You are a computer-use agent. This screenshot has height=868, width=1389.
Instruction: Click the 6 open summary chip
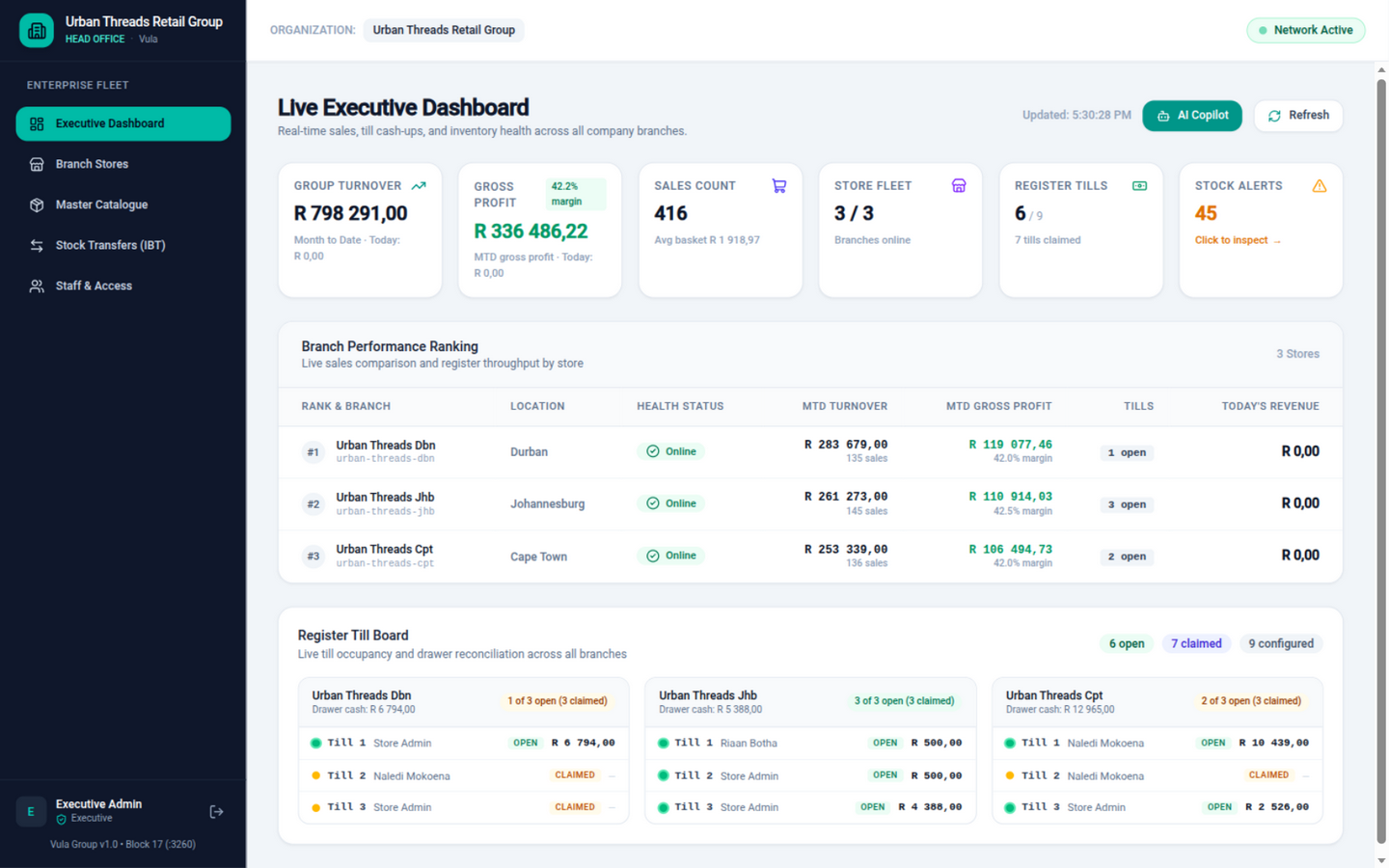(x=1127, y=643)
